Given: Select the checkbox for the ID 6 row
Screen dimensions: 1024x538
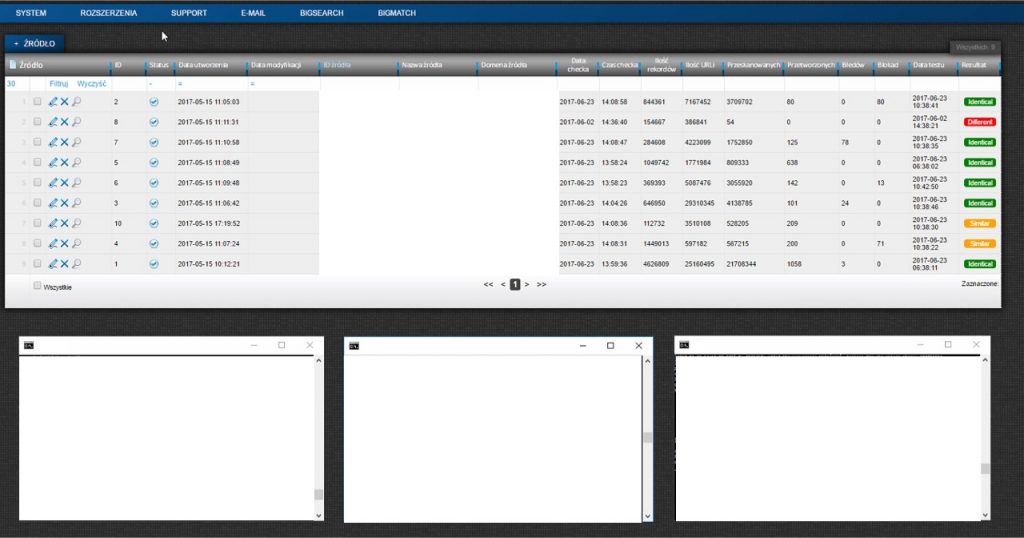Looking at the screenshot, I should point(38,183).
